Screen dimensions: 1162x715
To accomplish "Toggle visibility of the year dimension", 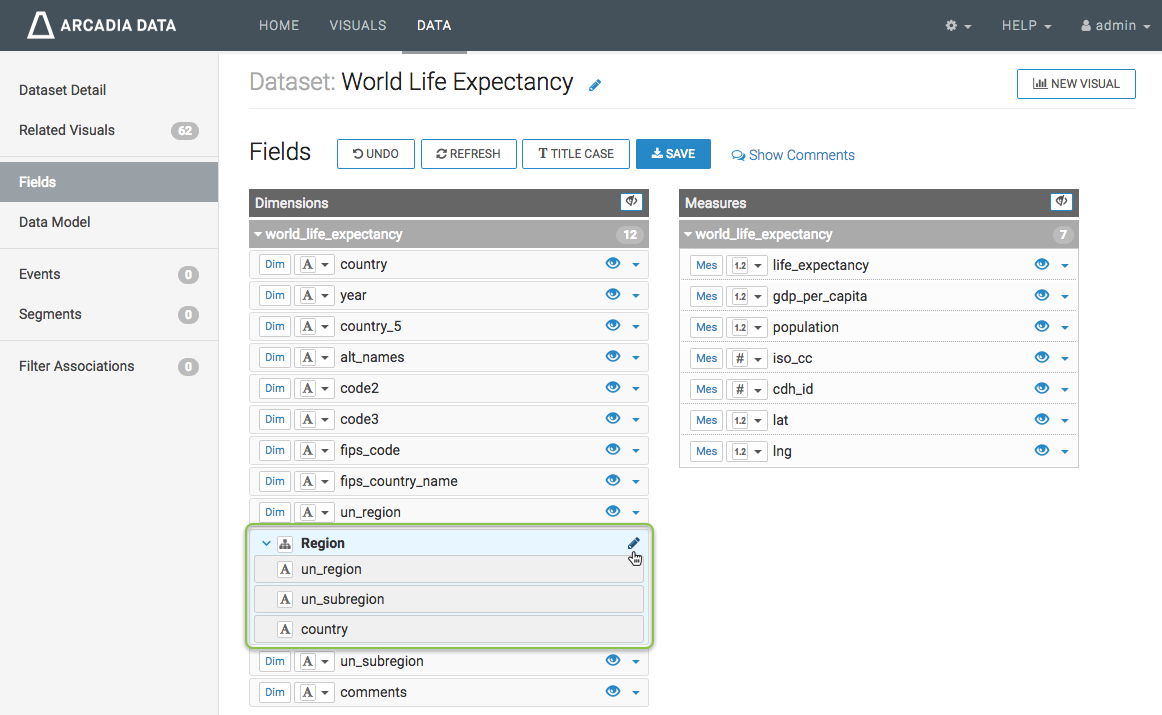I will 613,295.
